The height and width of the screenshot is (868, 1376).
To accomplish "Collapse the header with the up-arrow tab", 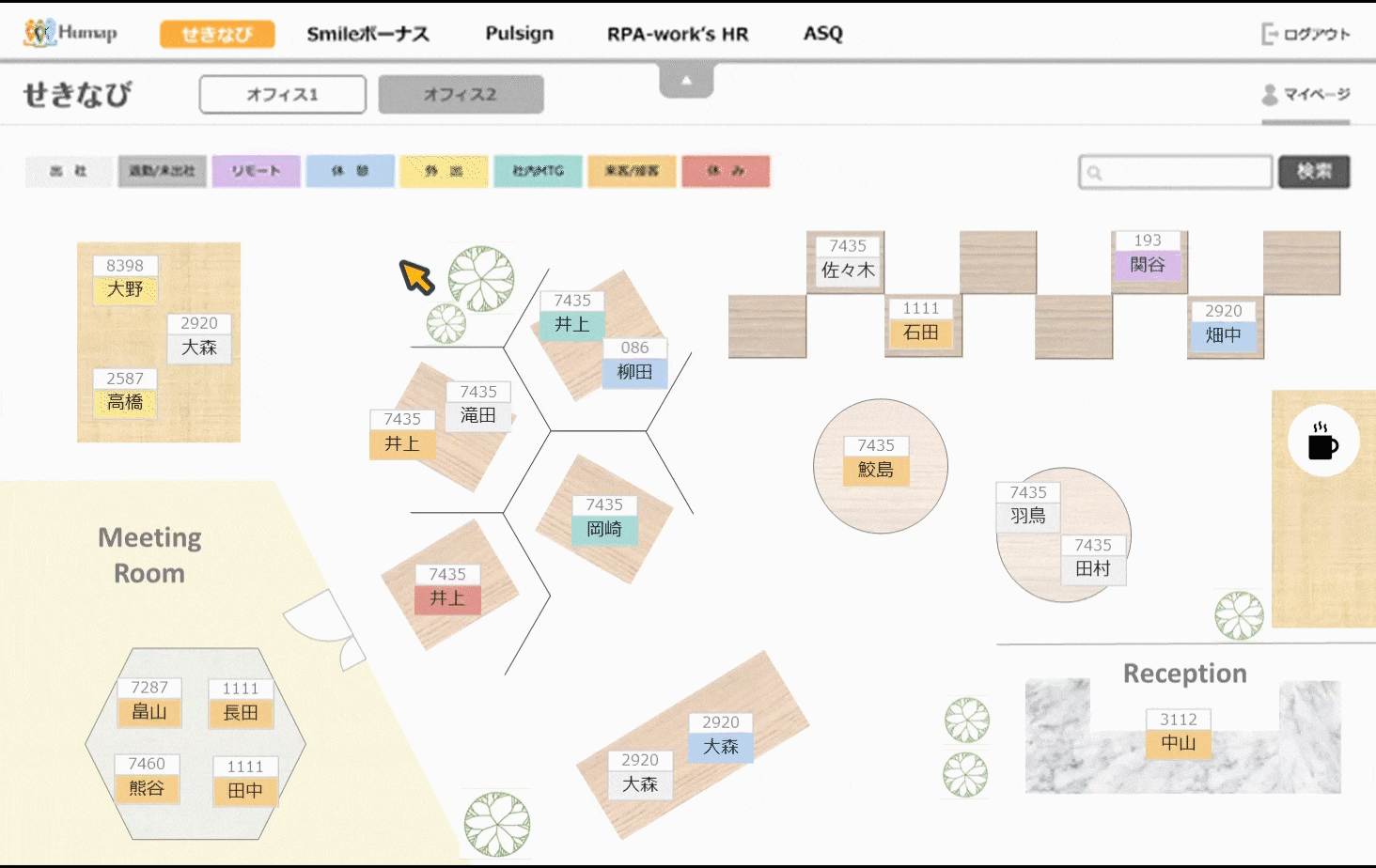I will tap(686, 81).
